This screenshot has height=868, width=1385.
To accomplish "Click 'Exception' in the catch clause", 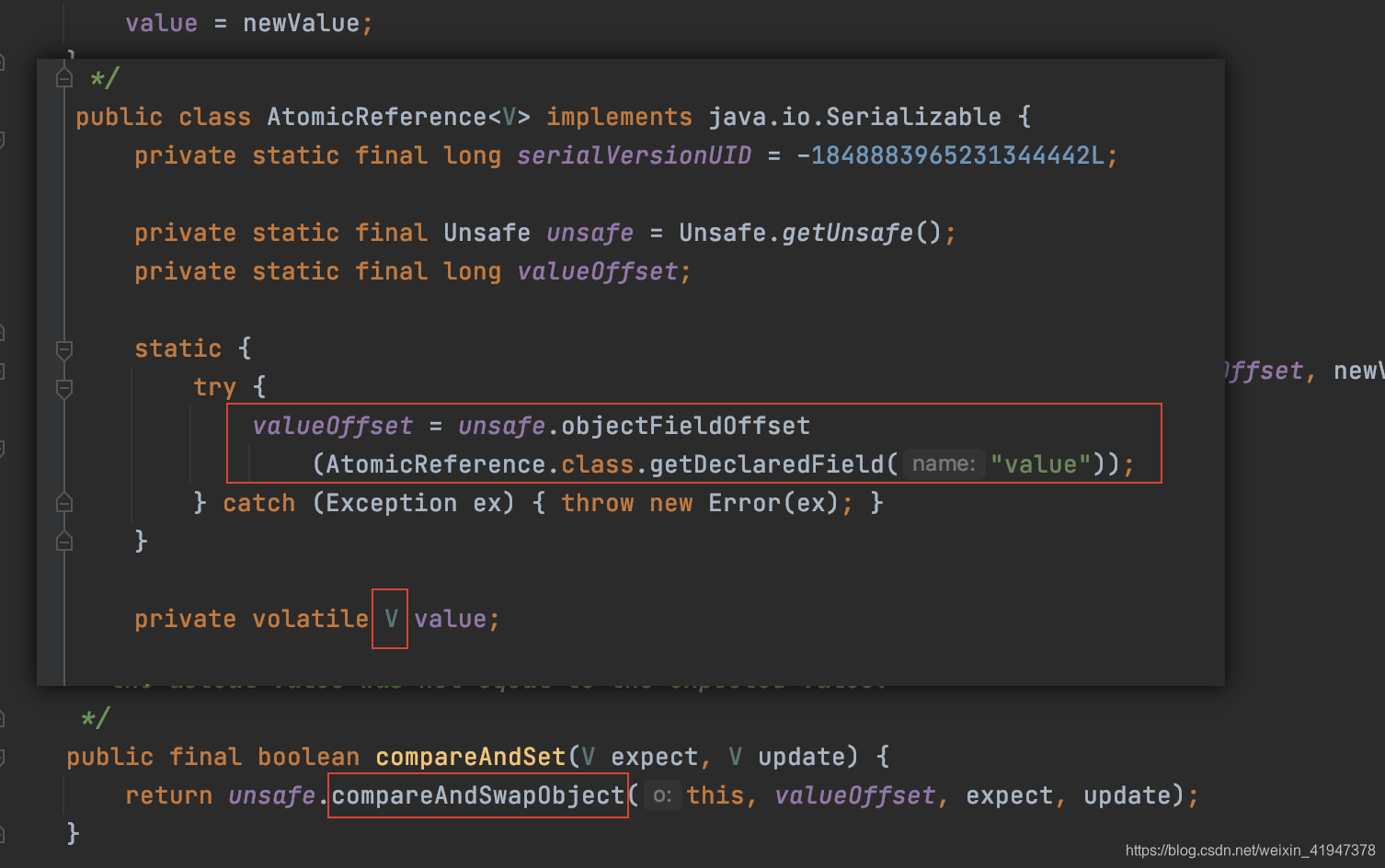I will point(391,503).
